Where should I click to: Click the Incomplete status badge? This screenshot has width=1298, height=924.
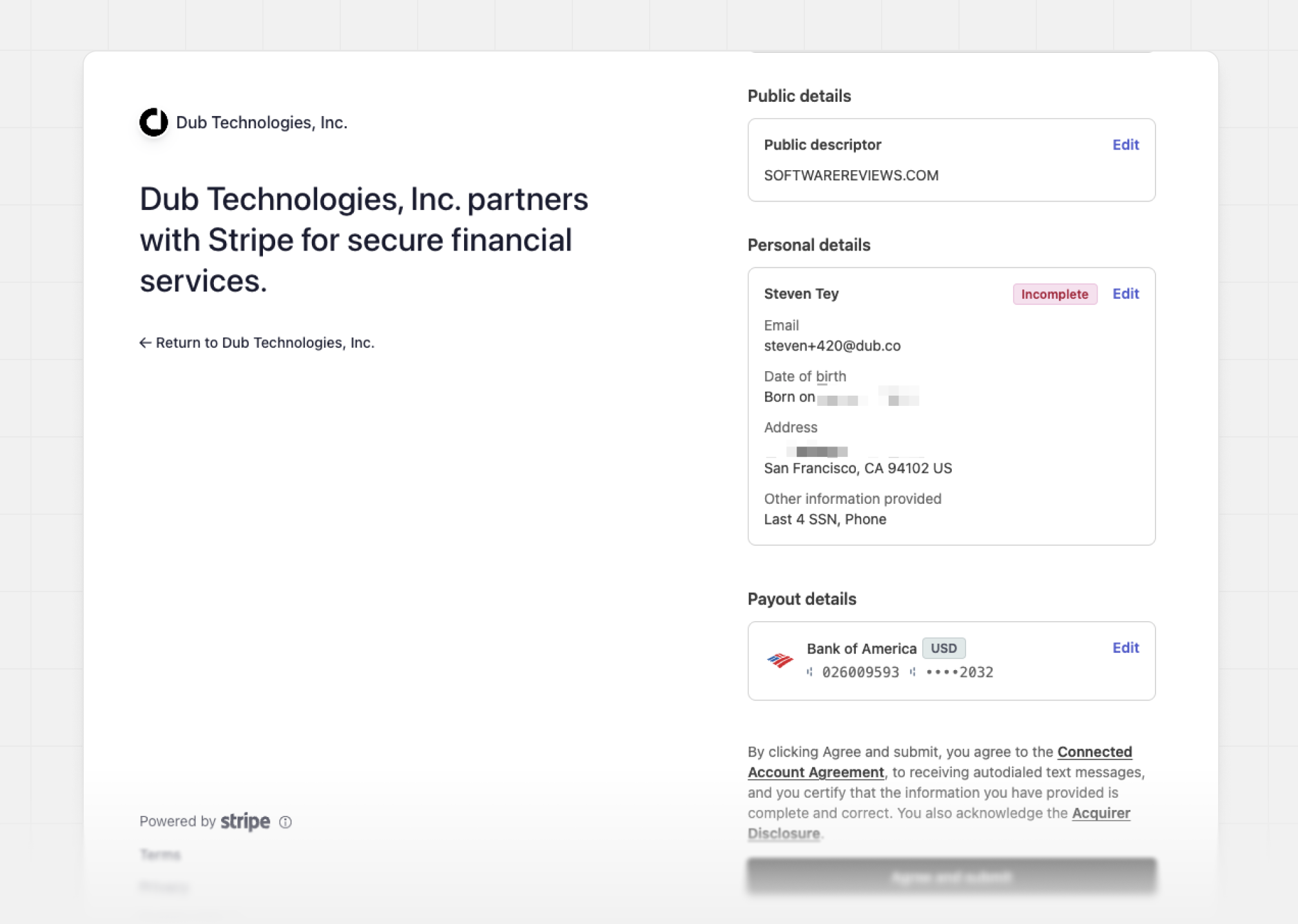point(1054,294)
